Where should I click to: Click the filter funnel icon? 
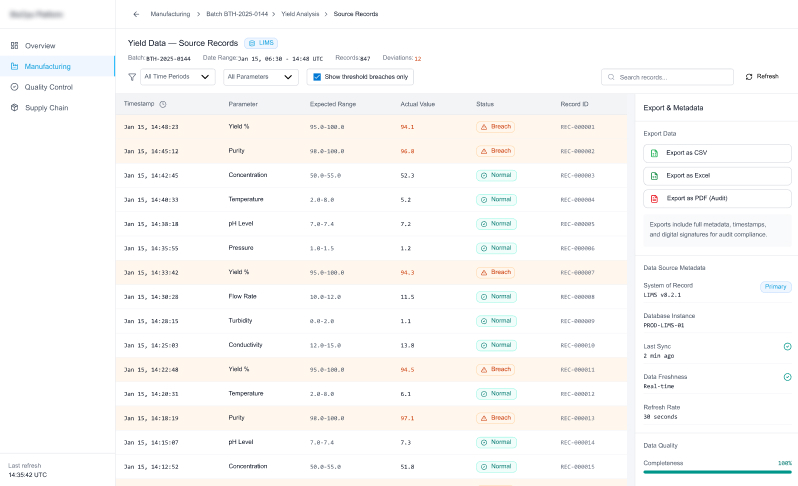tap(132, 77)
